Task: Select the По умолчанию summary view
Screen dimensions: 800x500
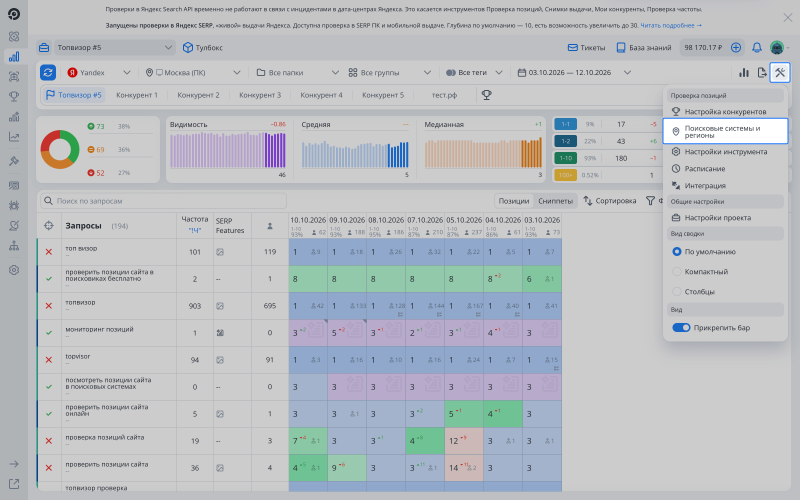Action: (x=704, y=252)
